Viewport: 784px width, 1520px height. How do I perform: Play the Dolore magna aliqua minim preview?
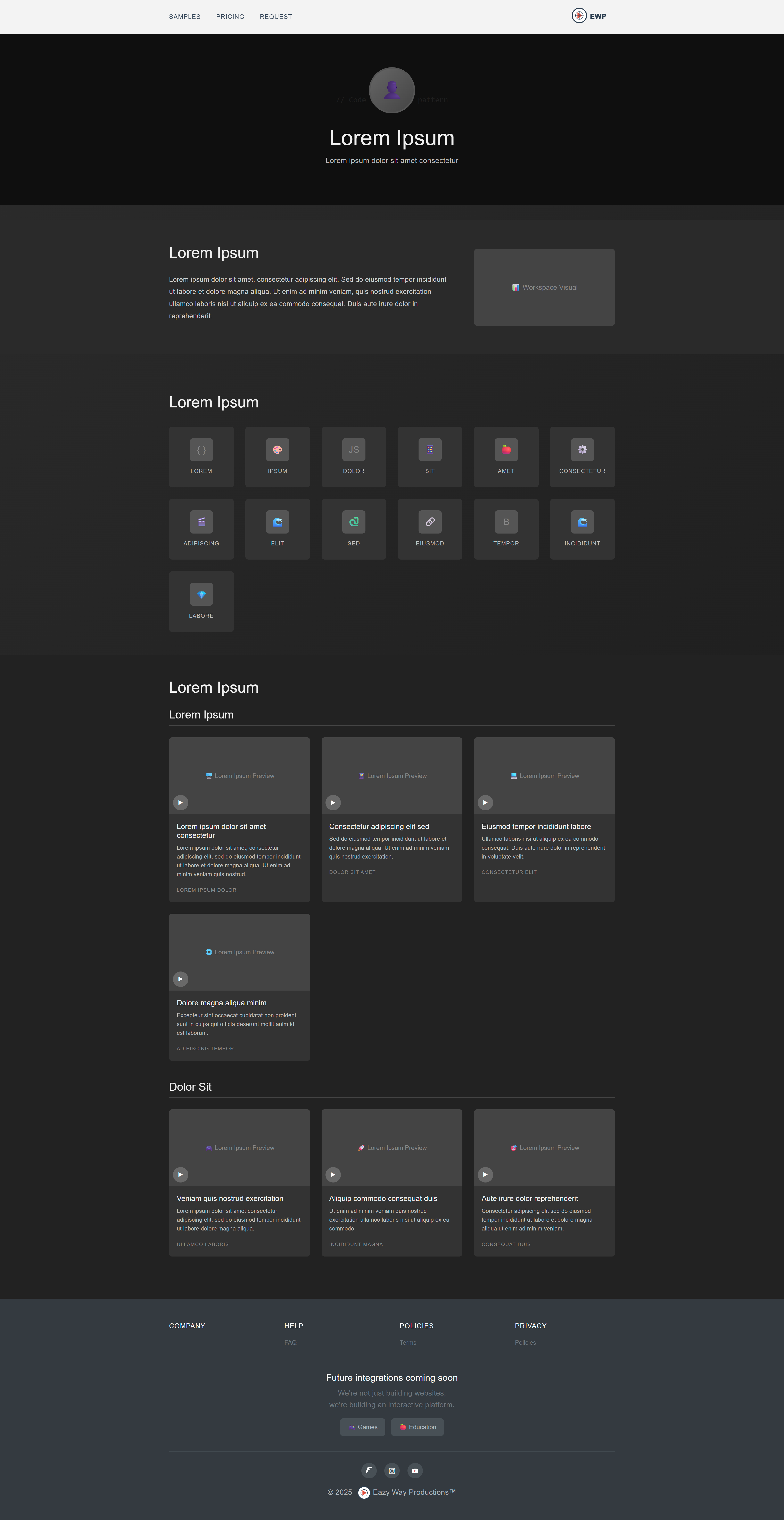tap(181, 979)
